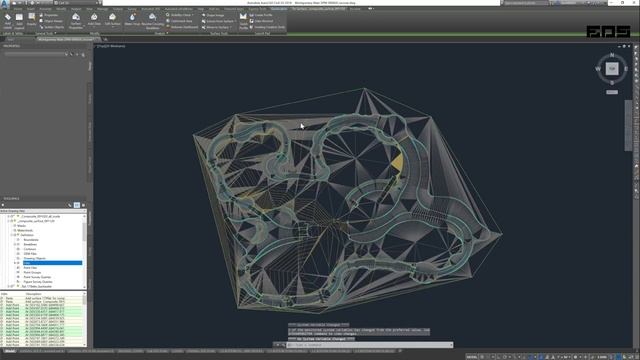Click N on the ViewCube compass
This screenshot has height=360, width=640.
(x=611, y=55)
